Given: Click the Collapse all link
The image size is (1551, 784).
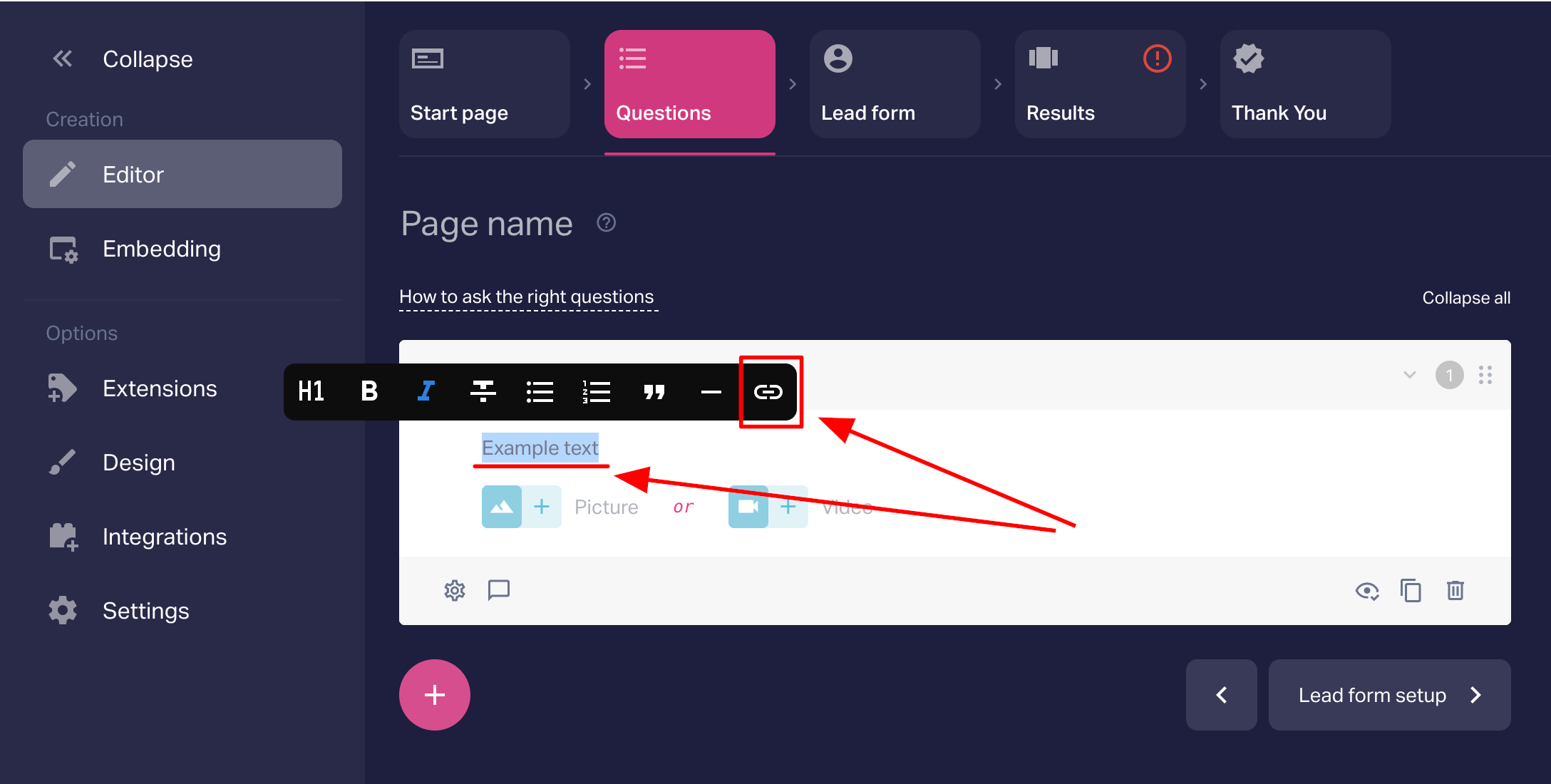Looking at the screenshot, I should pyautogui.click(x=1465, y=298).
